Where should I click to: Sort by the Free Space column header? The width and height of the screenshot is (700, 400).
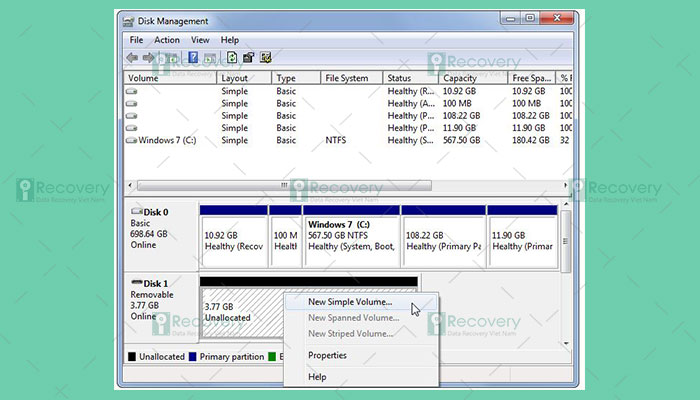pos(532,78)
